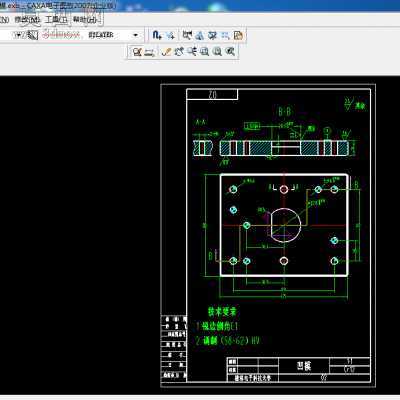Image resolution: width=400 pixels, height=400 pixels.
Task: Click the dark blue curve-with-plus icon
Action: click(157, 35)
